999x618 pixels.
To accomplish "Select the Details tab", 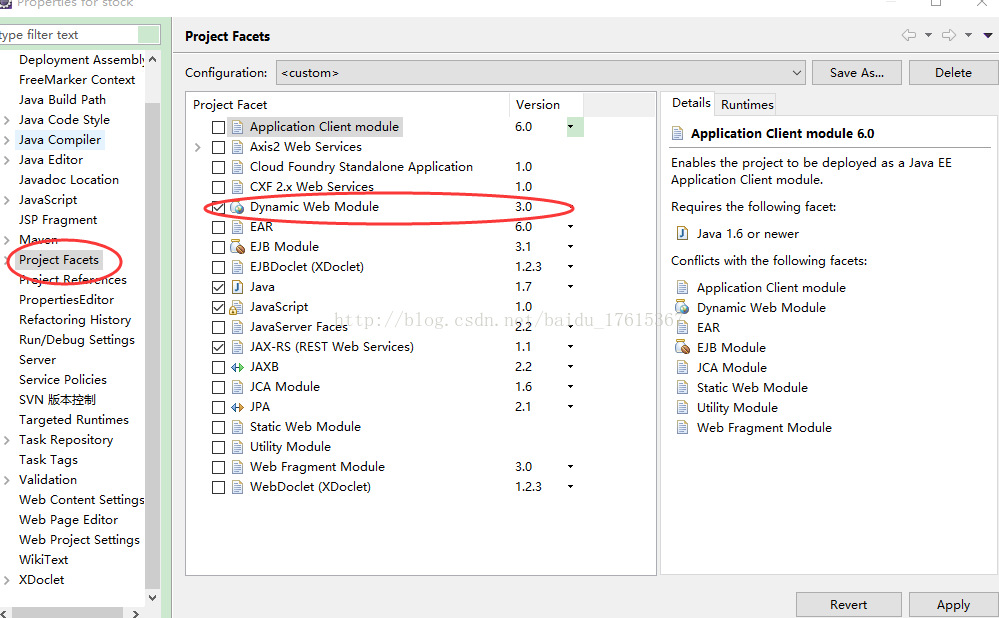I will (x=690, y=103).
